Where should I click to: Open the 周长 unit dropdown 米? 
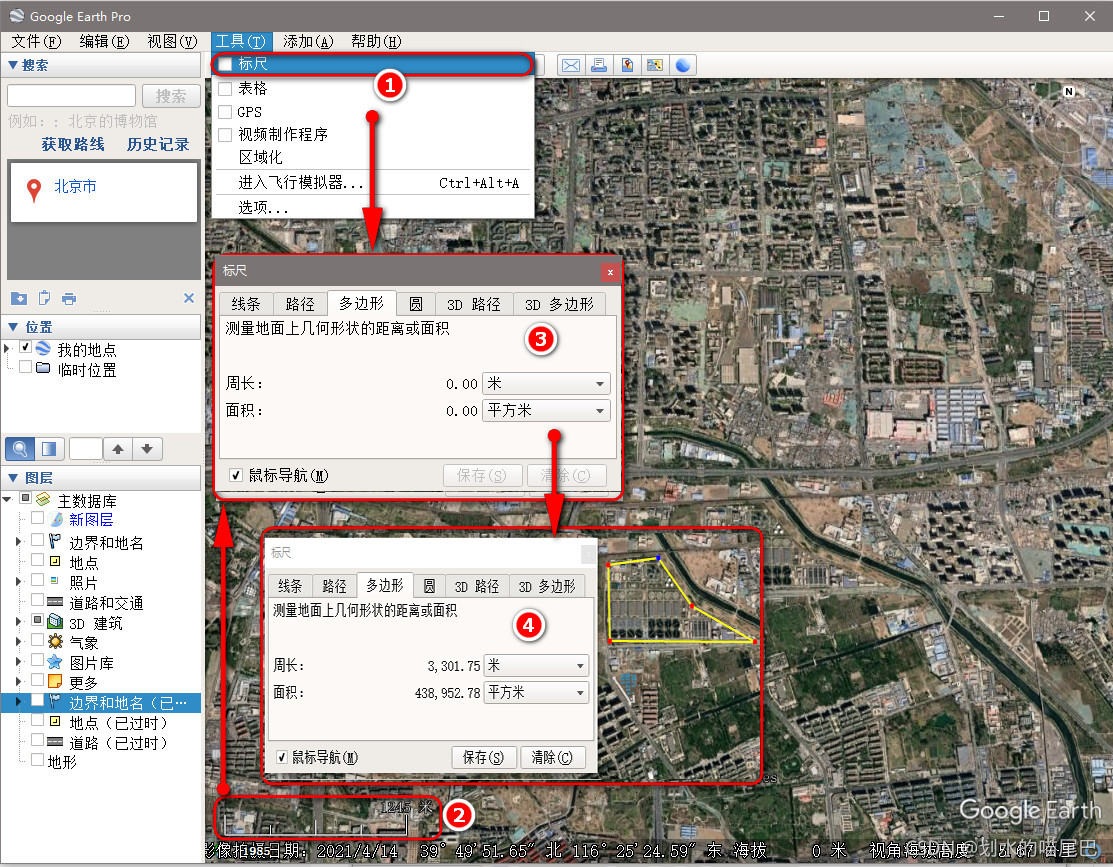coord(546,383)
